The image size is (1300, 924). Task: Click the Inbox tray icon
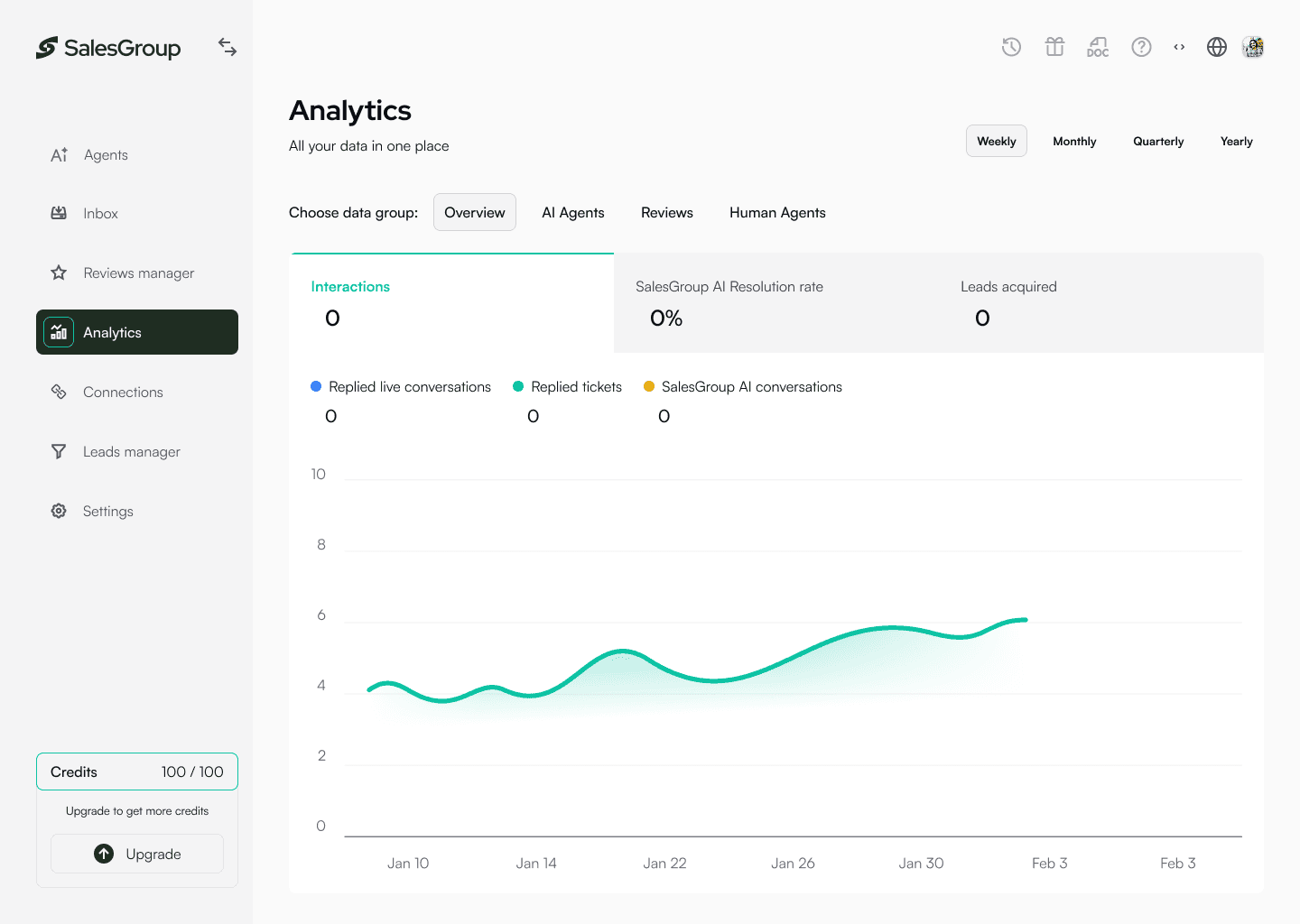coord(59,213)
